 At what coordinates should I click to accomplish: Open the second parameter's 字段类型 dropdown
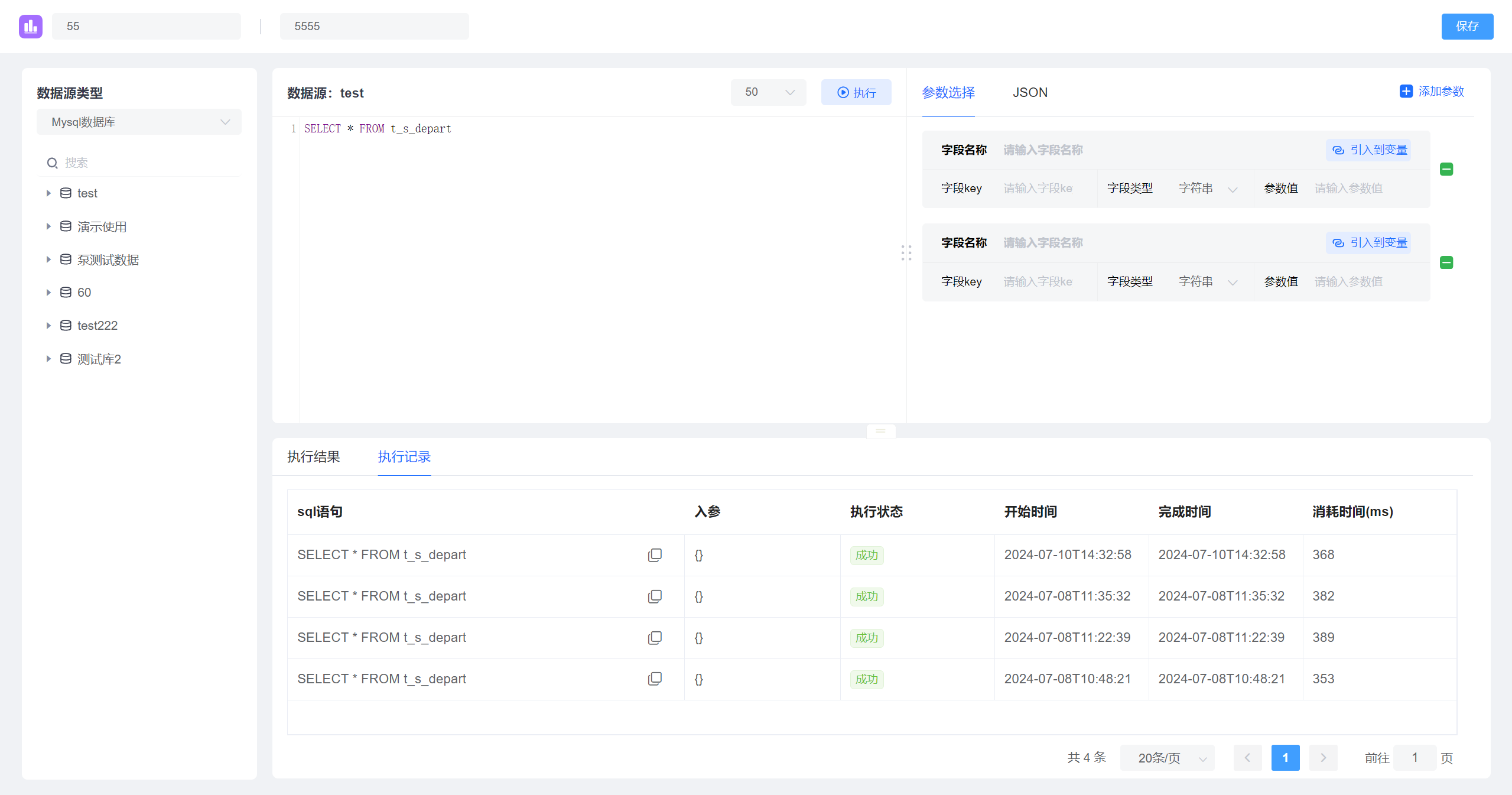click(x=1207, y=282)
